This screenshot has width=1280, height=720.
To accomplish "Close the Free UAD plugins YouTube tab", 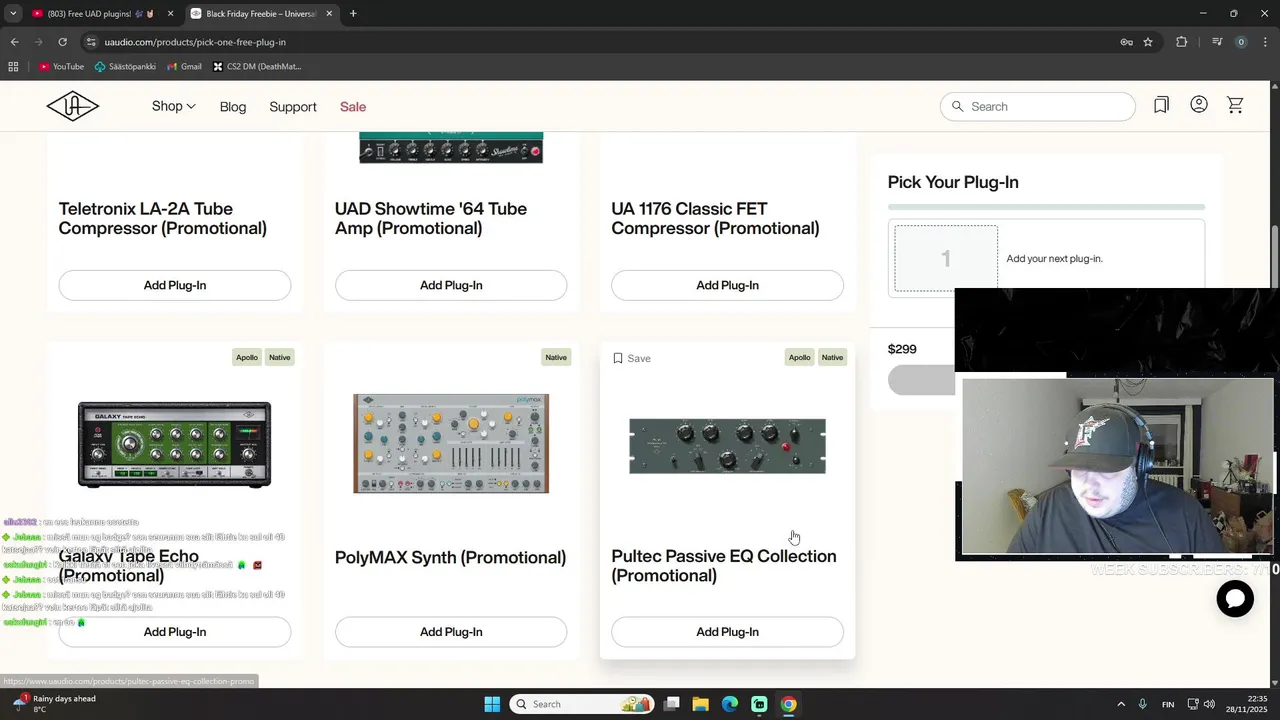I will (x=170, y=14).
